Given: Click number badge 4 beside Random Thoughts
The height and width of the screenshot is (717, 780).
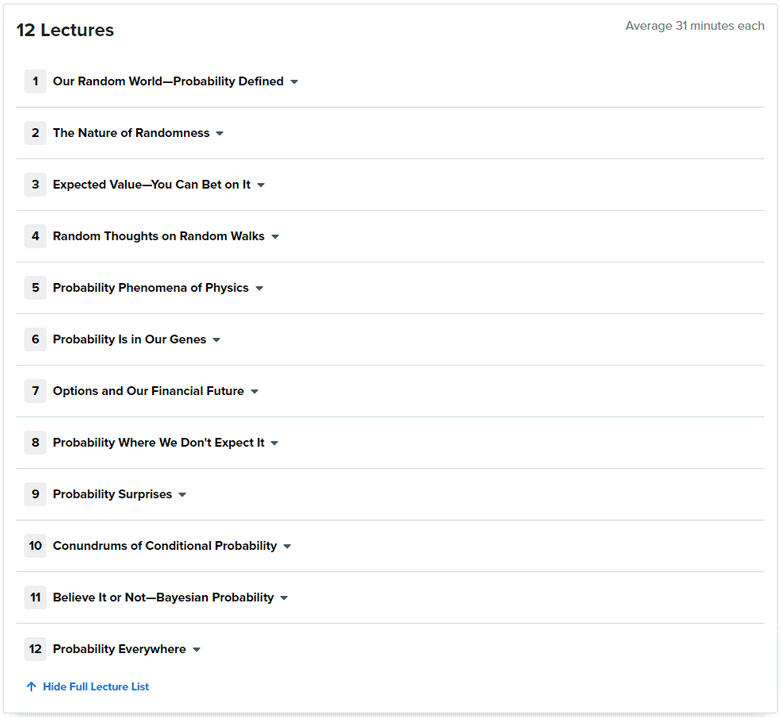Looking at the screenshot, I should click(x=35, y=236).
